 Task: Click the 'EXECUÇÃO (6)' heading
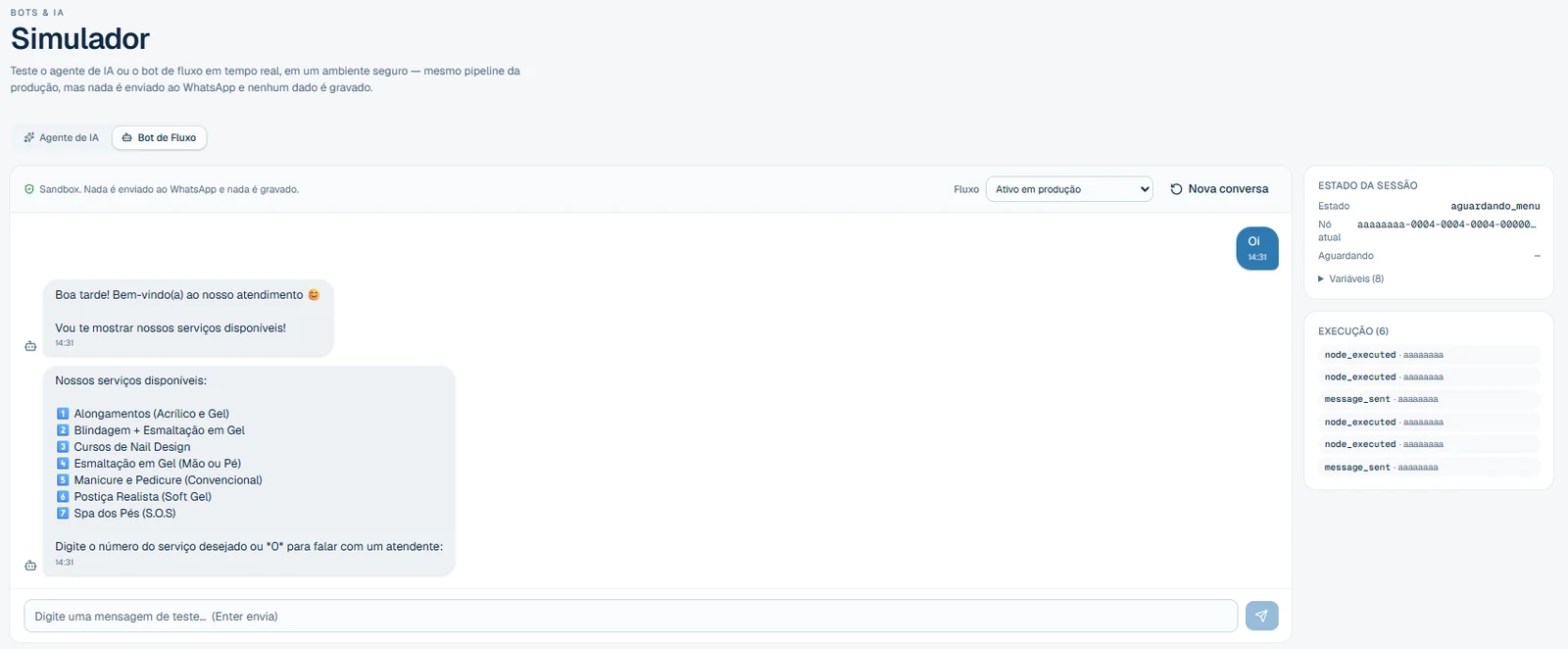1353,331
